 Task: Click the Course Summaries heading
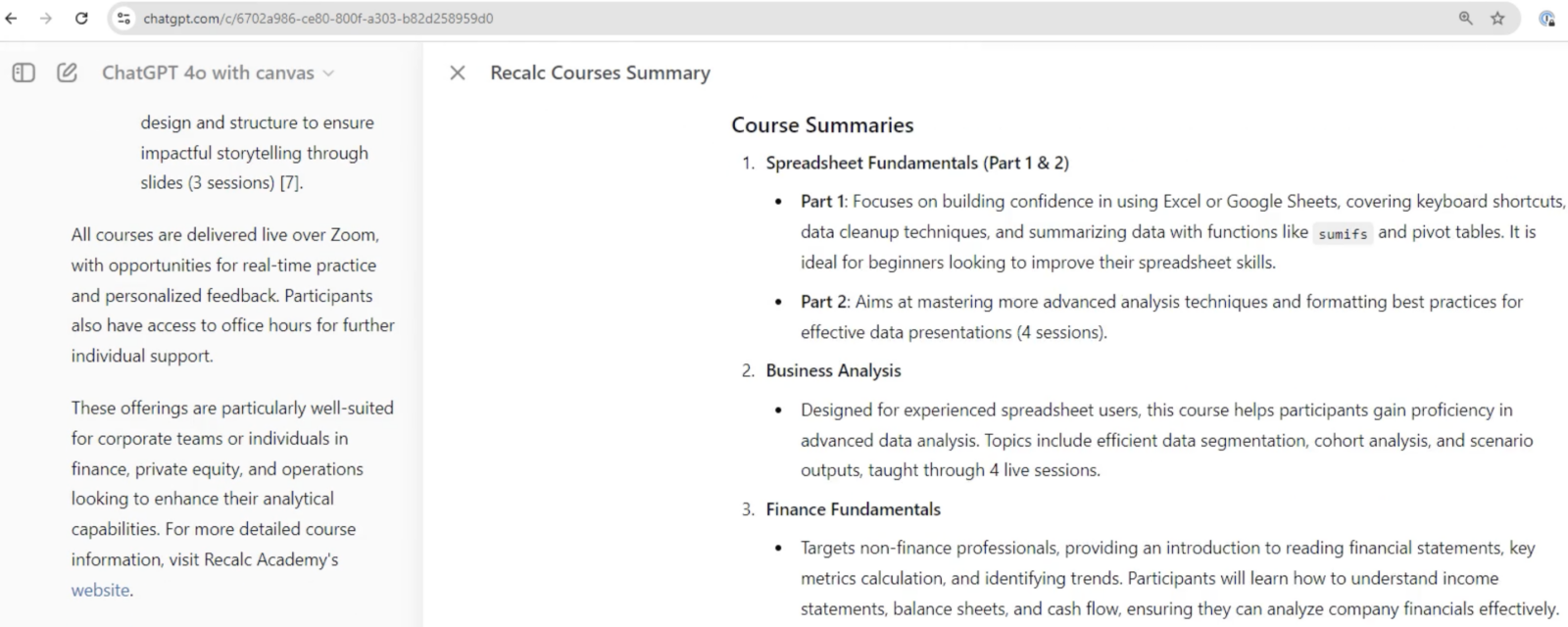822,125
